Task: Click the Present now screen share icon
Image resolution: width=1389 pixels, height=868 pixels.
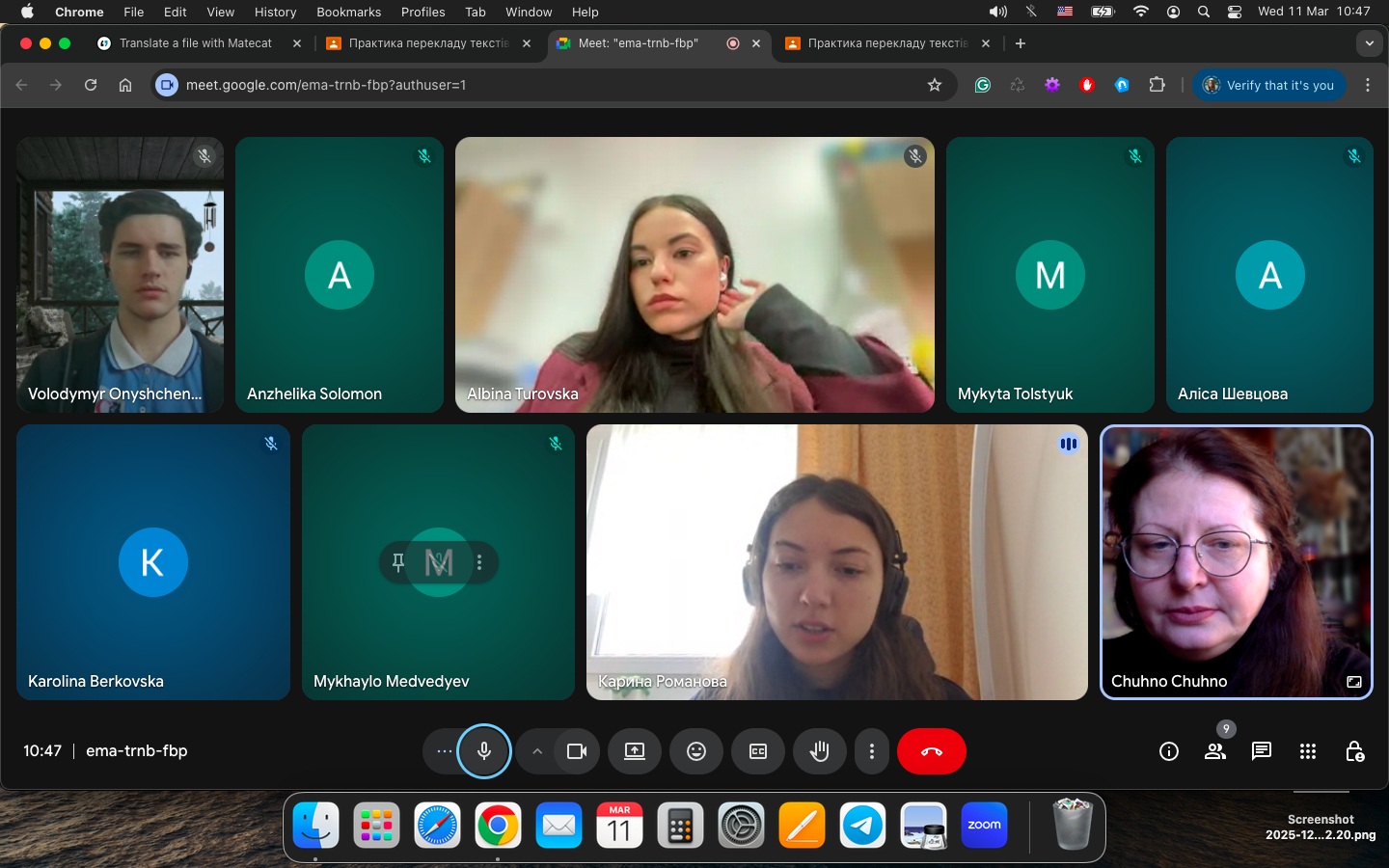Action: coord(634,751)
